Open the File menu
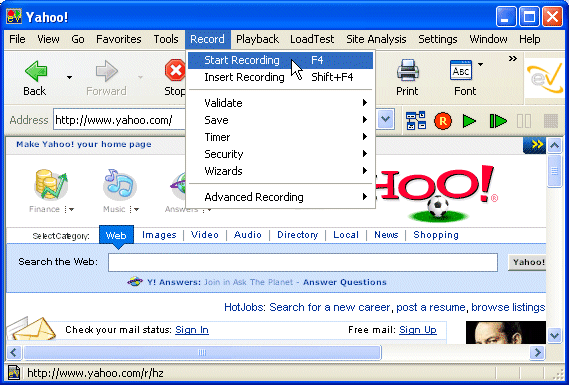The image size is (569, 385). tap(17, 39)
